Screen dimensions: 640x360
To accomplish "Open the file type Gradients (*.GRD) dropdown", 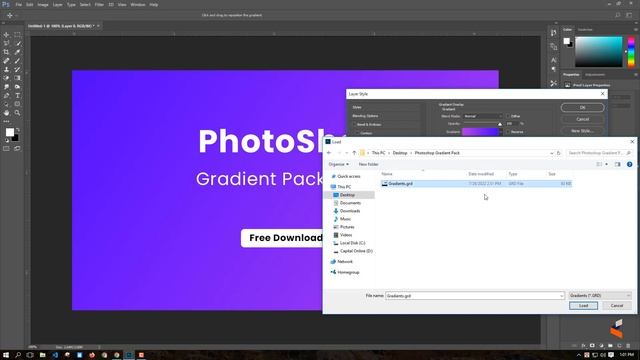I will (600, 296).
